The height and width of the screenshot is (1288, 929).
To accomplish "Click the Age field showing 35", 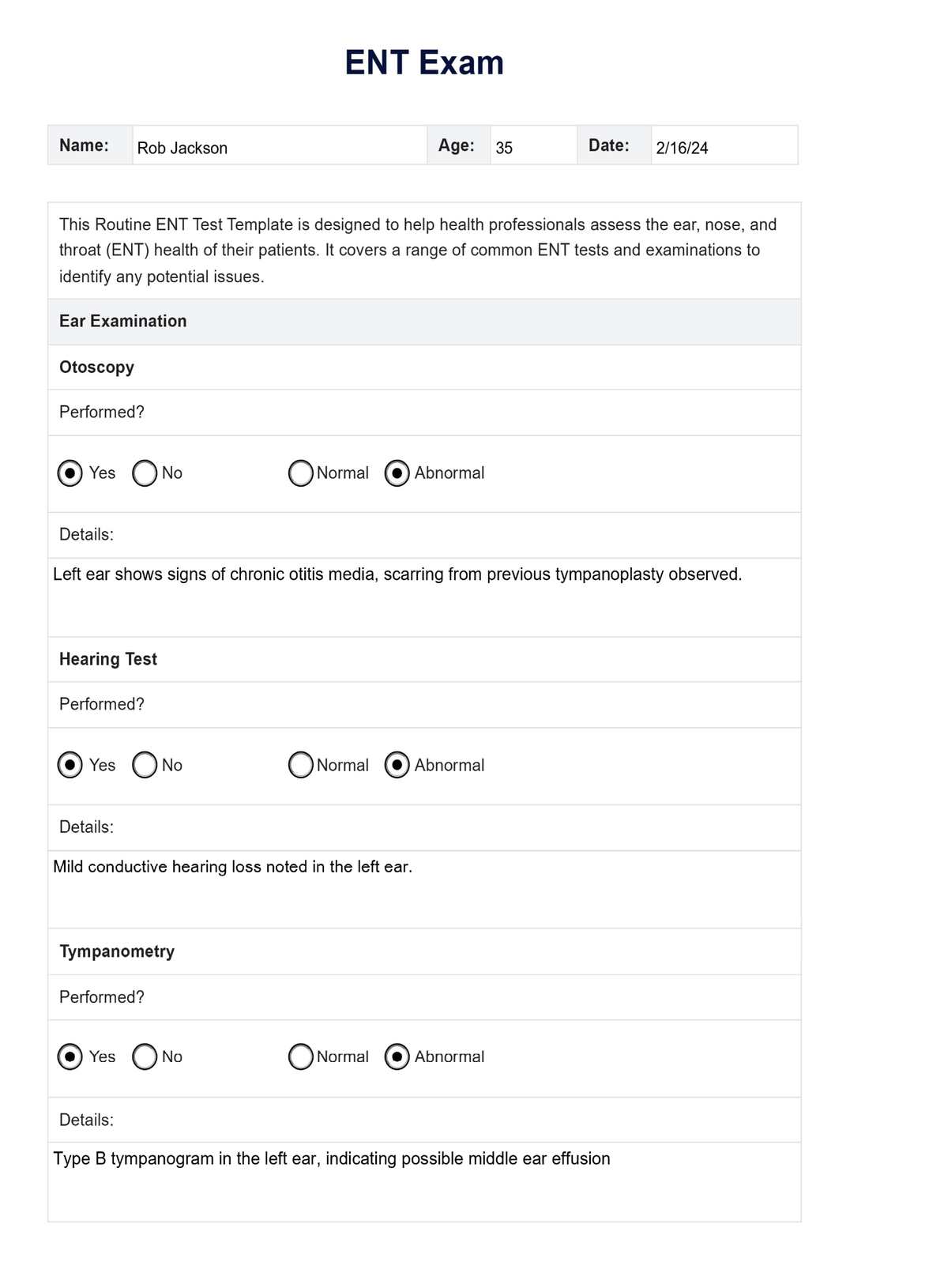I will 533,147.
